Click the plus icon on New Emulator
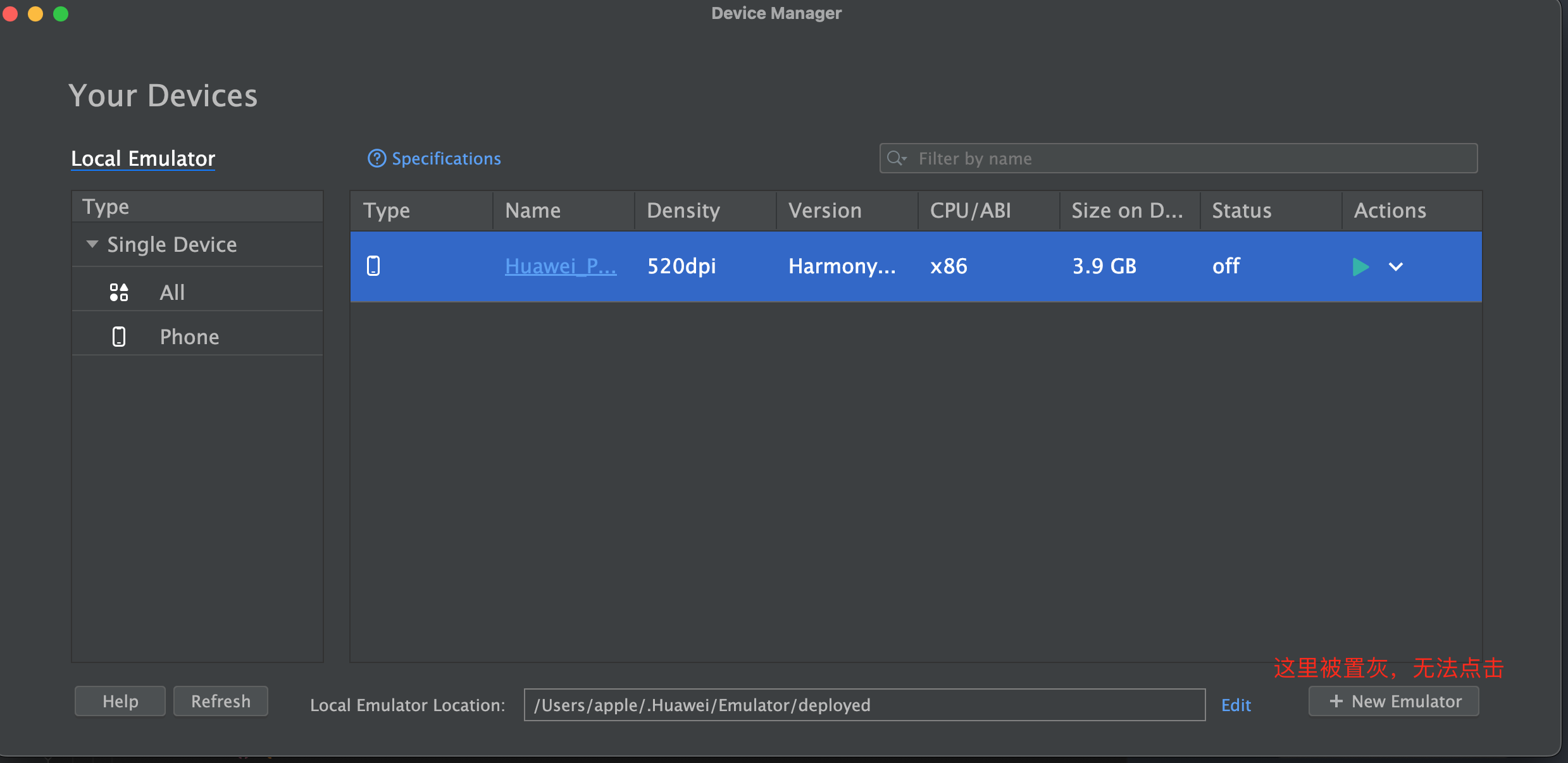Image resolution: width=1568 pixels, height=763 pixels. pos(1336,701)
